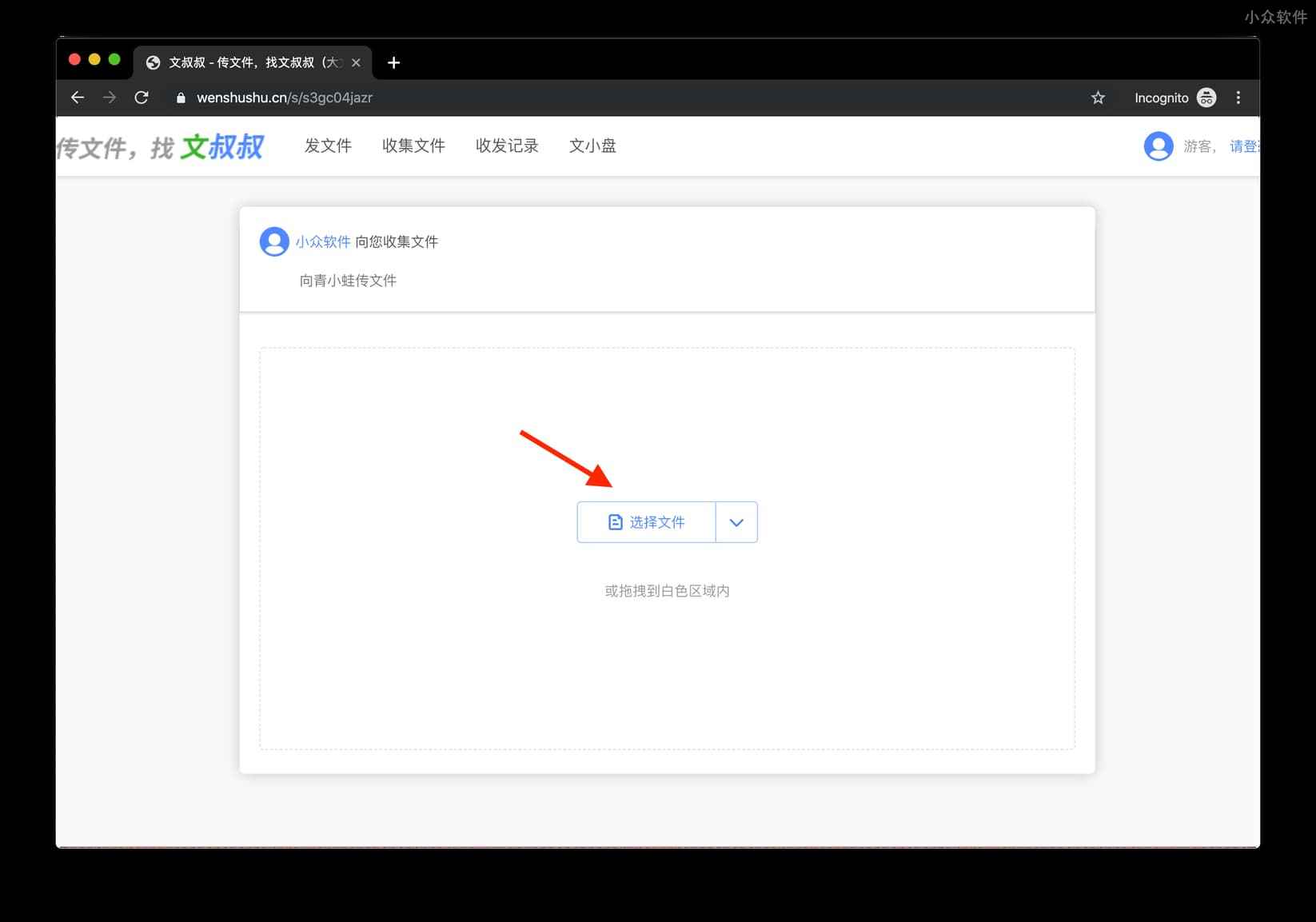This screenshot has height=922, width=1316.
Task: Close the 文叔叔 browser tab
Action: (357, 62)
